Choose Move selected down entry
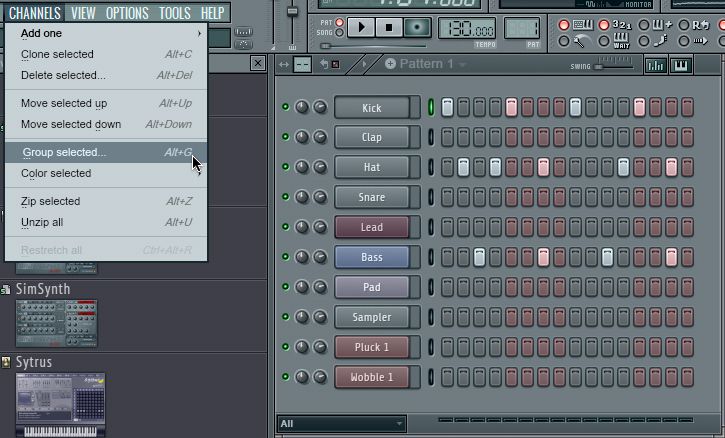The height and width of the screenshot is (438, 725). [x=106, y=124]
